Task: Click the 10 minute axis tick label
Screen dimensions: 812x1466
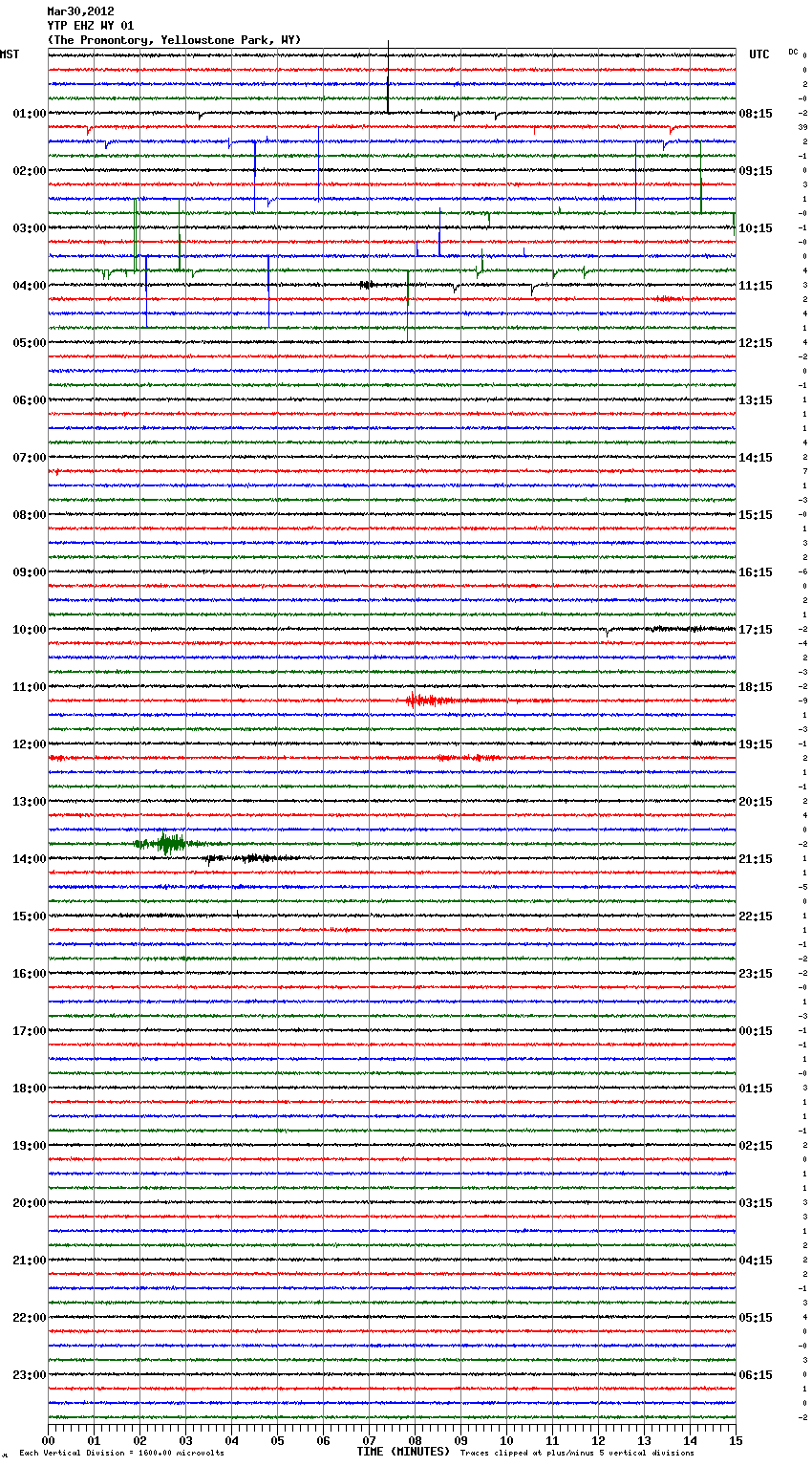Action: [506, 1440]
